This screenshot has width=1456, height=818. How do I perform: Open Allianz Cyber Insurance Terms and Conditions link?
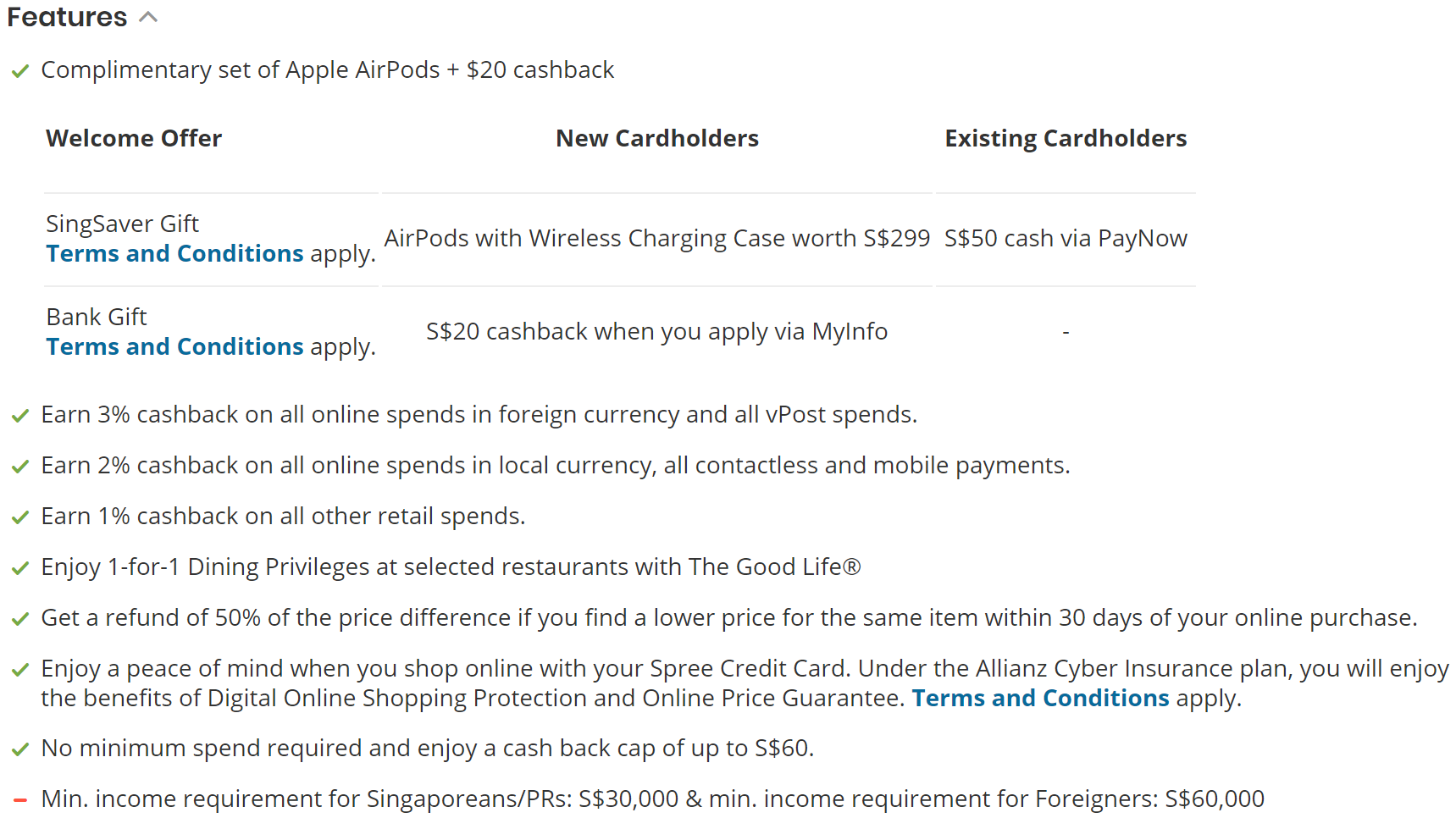[x=1040, y=698]
